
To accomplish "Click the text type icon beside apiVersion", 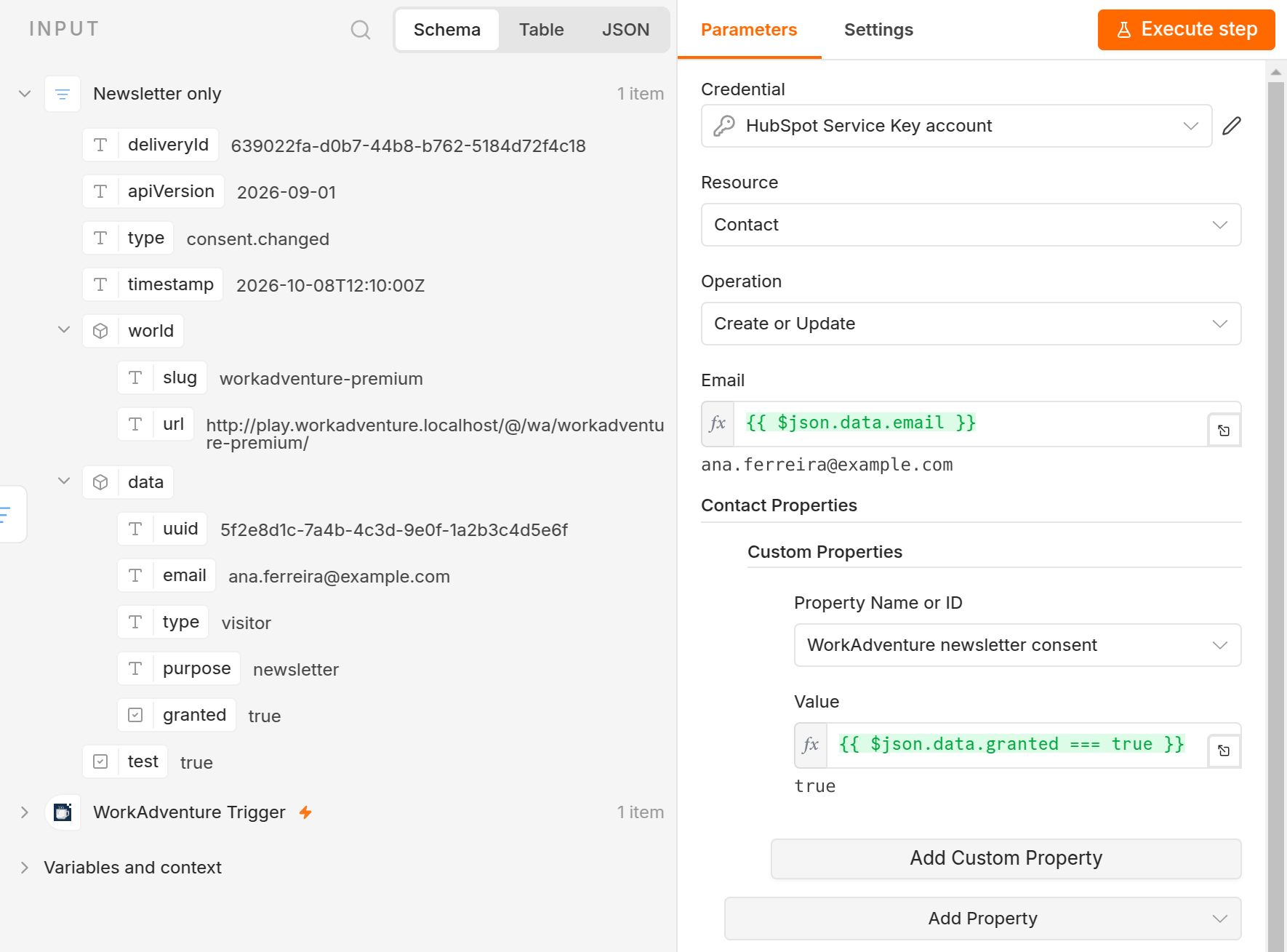I will [100, 191].
